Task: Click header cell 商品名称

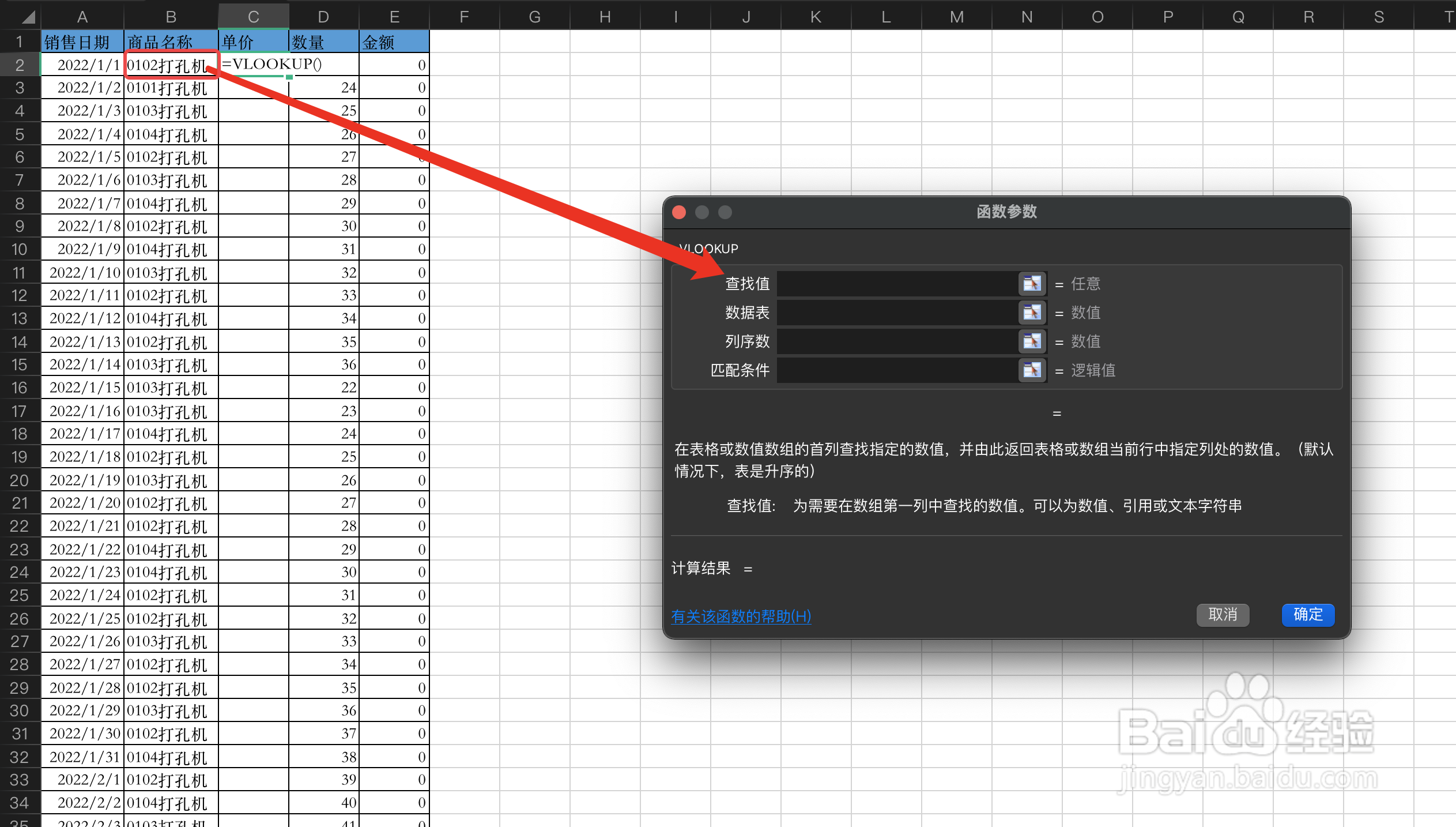Action: 171,42
